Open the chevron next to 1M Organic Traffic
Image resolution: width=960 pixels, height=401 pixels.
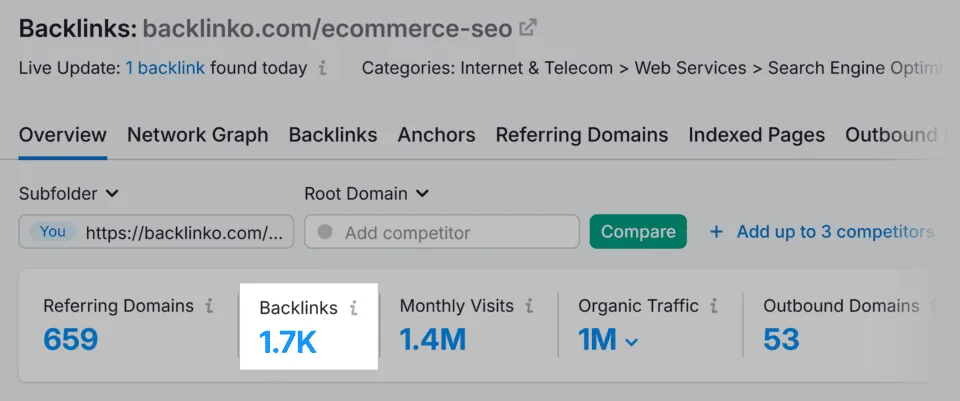pyautogui.click(x=631, y=342)
